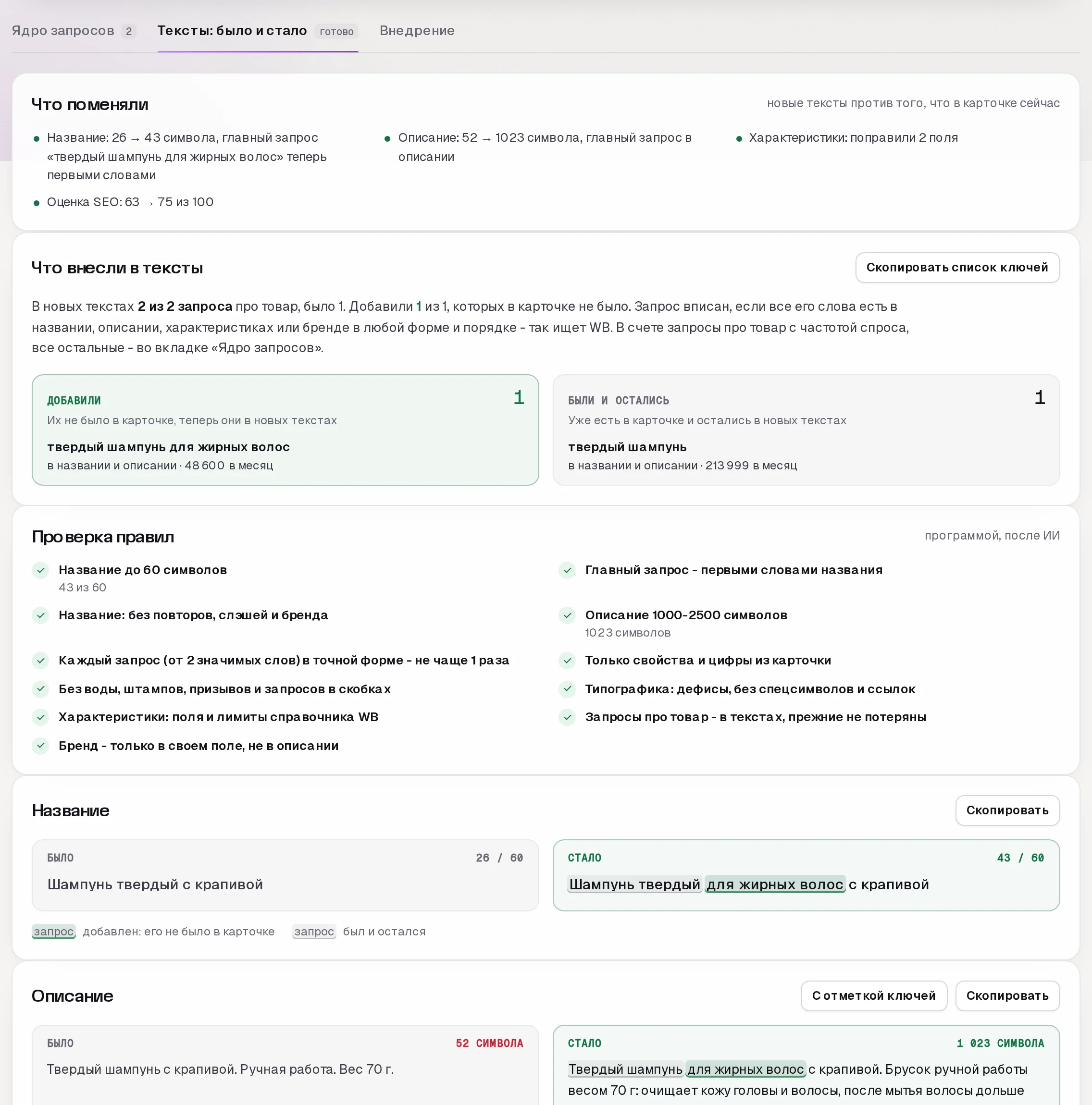The image size is (1092, 1105).
Task: Click old description «Твердый шампунь с крапивой. Ручная работа»
Action: (x=220, y=1069)
